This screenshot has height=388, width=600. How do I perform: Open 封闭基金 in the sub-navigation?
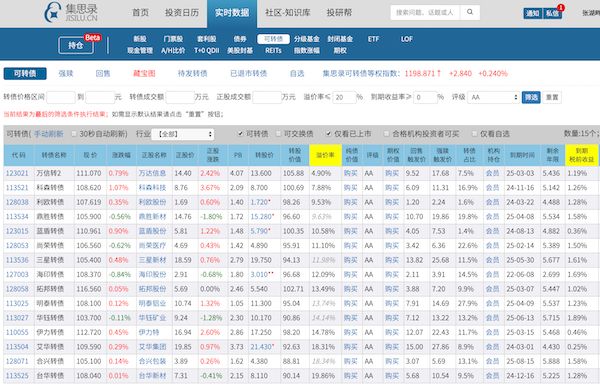[x=340, y=39]
